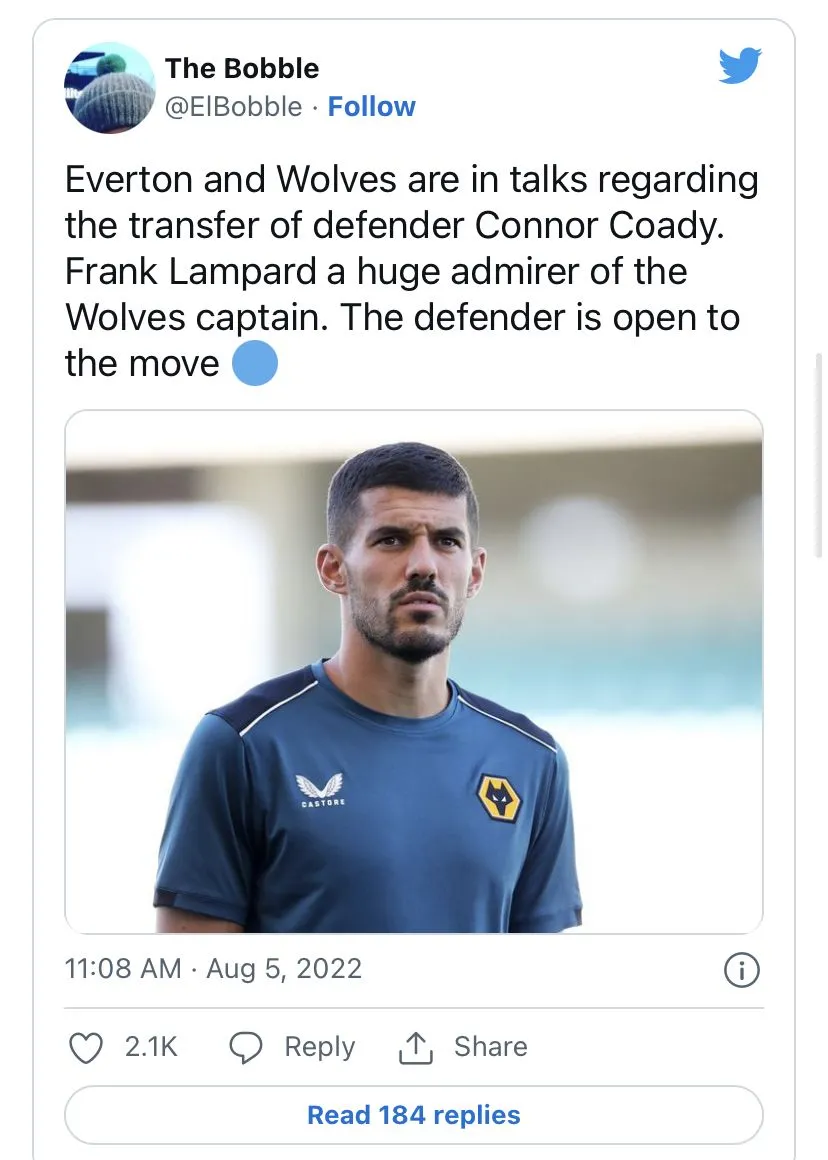This screenshot has width=828, height=1160.
Task: Click the 2.1K likes count
Action: pyautogui.click(x=151, y=1047)
